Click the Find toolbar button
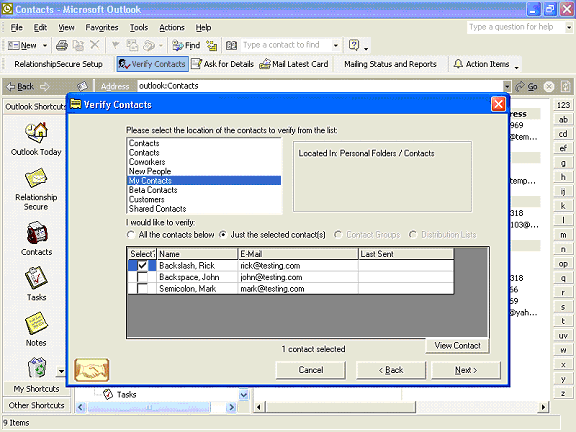Image resolution: width=576 pixels, height=432 pixels. click(x=186, y=45)
